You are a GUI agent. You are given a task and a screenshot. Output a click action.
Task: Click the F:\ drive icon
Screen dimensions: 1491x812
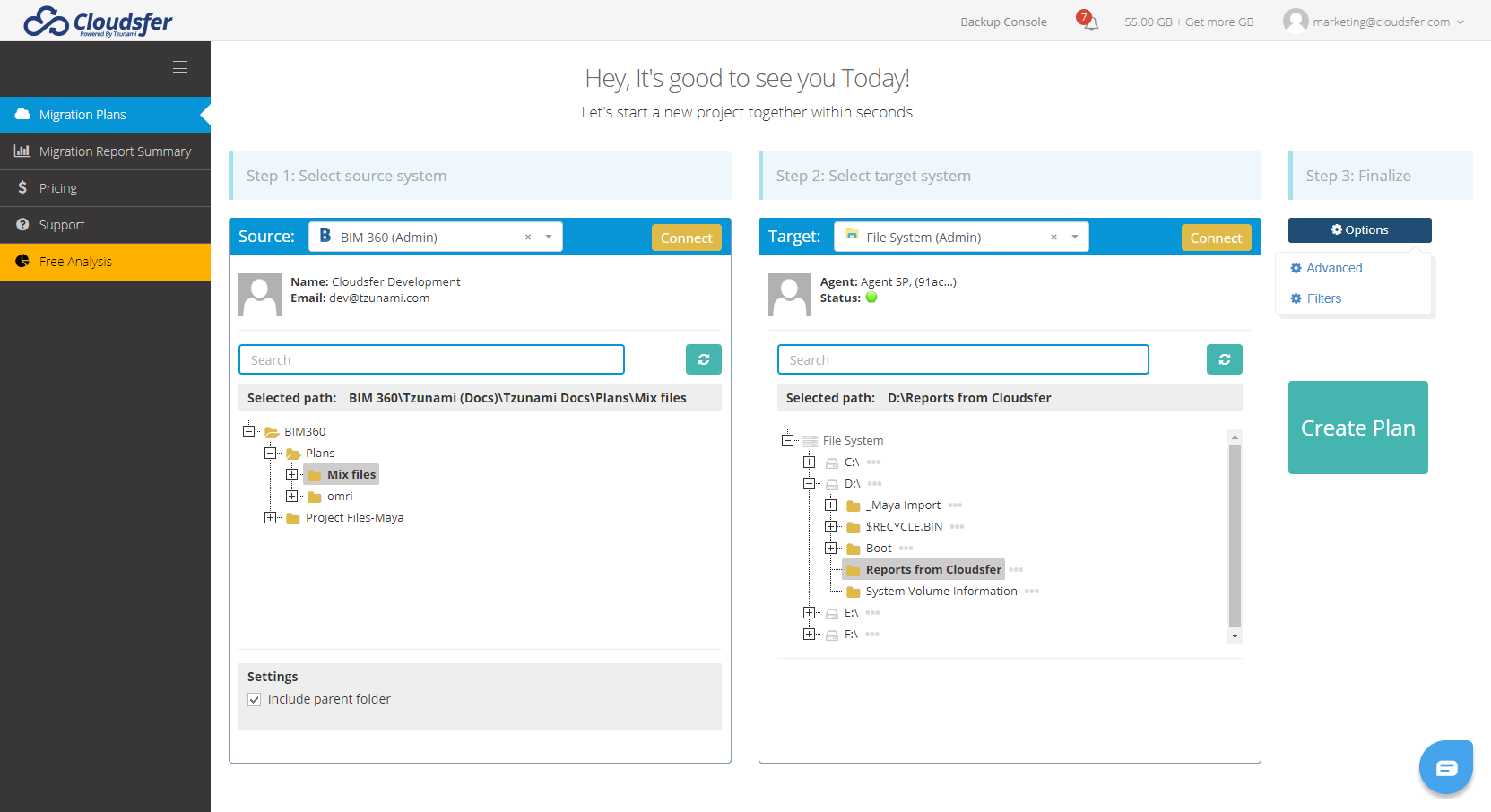(x=832, y=635)
